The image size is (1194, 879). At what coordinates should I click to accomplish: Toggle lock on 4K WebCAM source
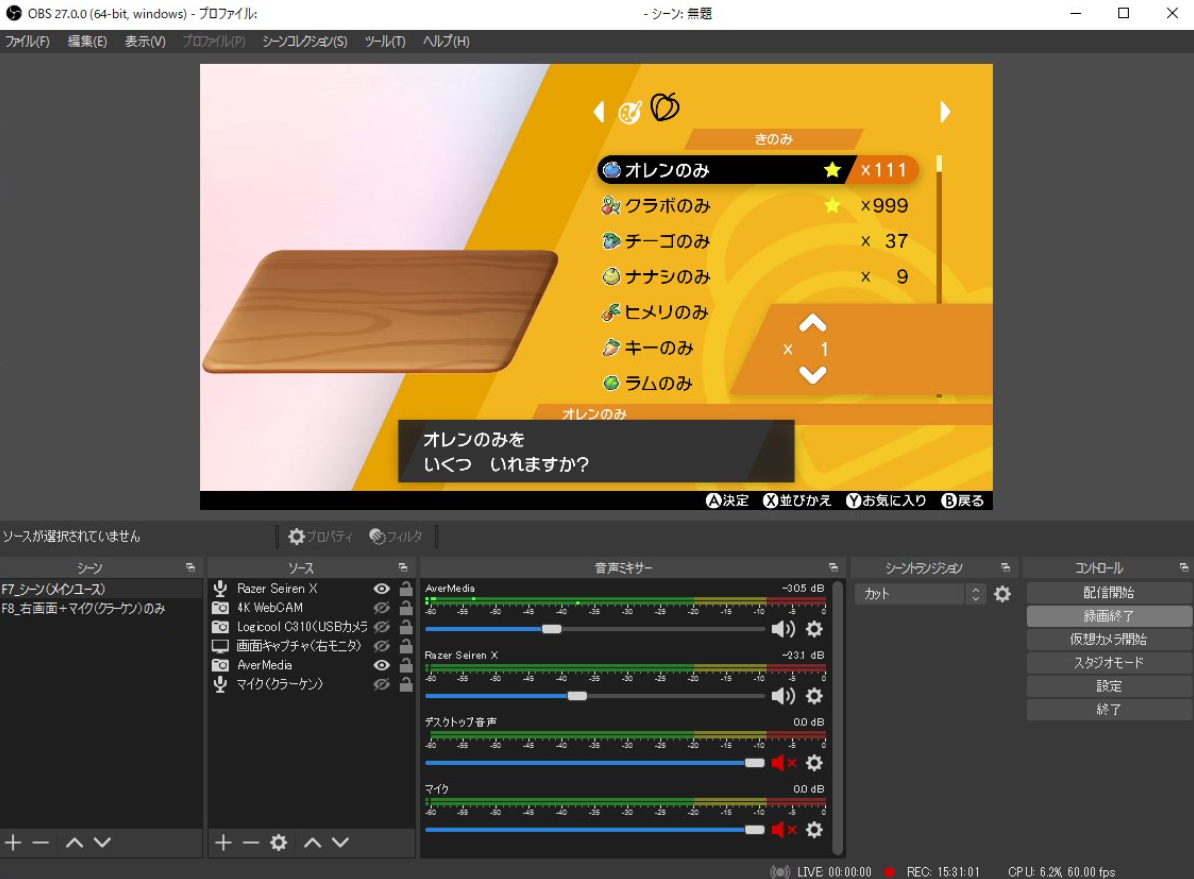(406, 608)
